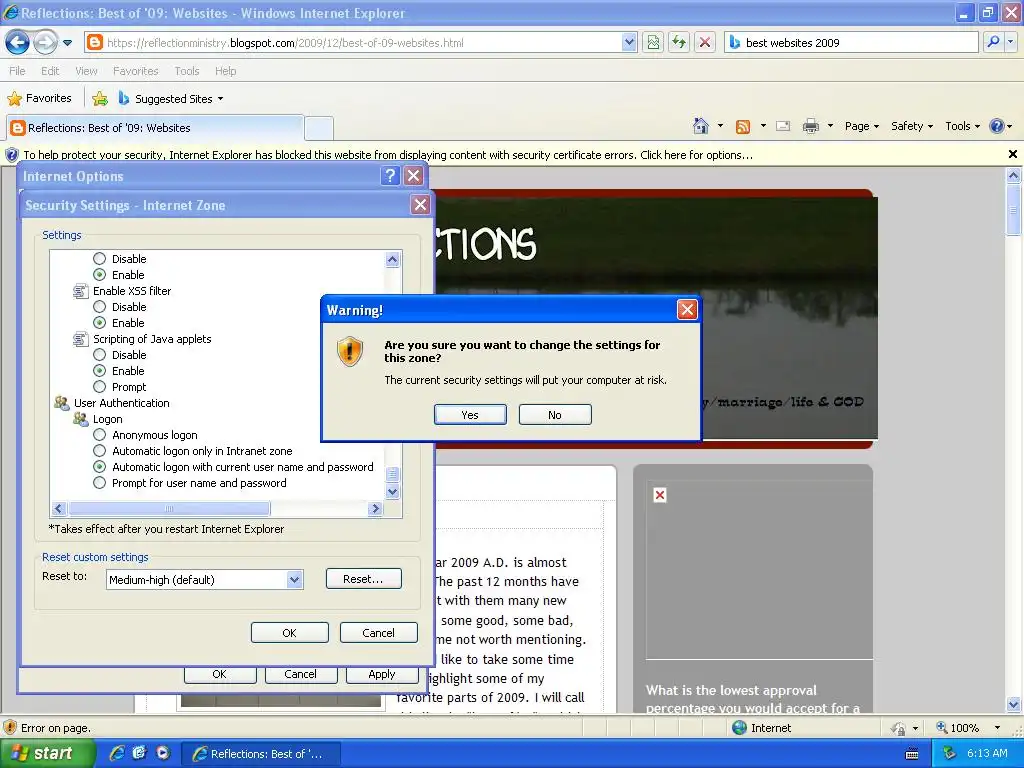Close the information bar with X
This screenshot has width=1024, height=768.
pos(1012,154)
